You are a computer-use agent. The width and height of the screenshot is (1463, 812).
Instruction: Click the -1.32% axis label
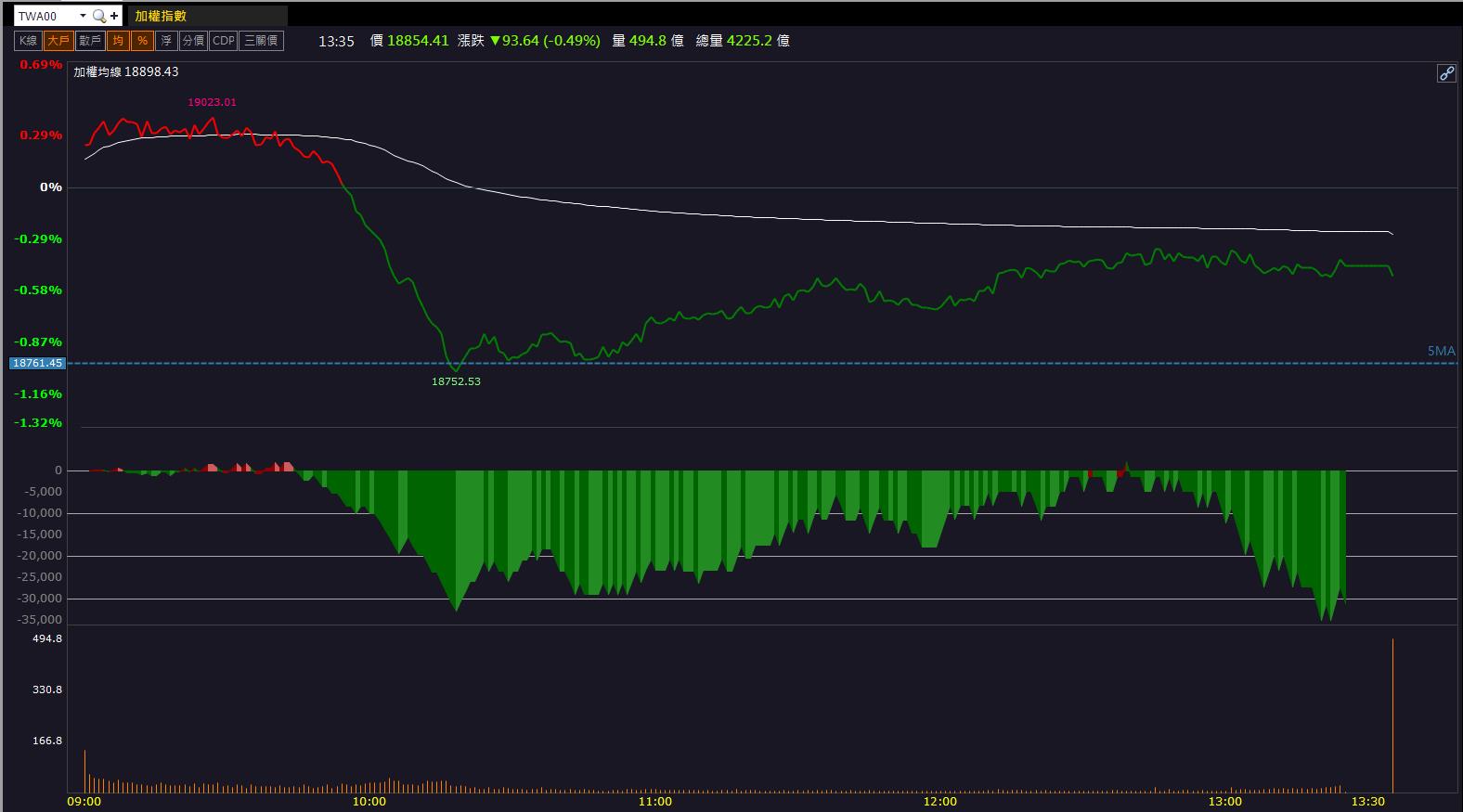coord(38,422)
